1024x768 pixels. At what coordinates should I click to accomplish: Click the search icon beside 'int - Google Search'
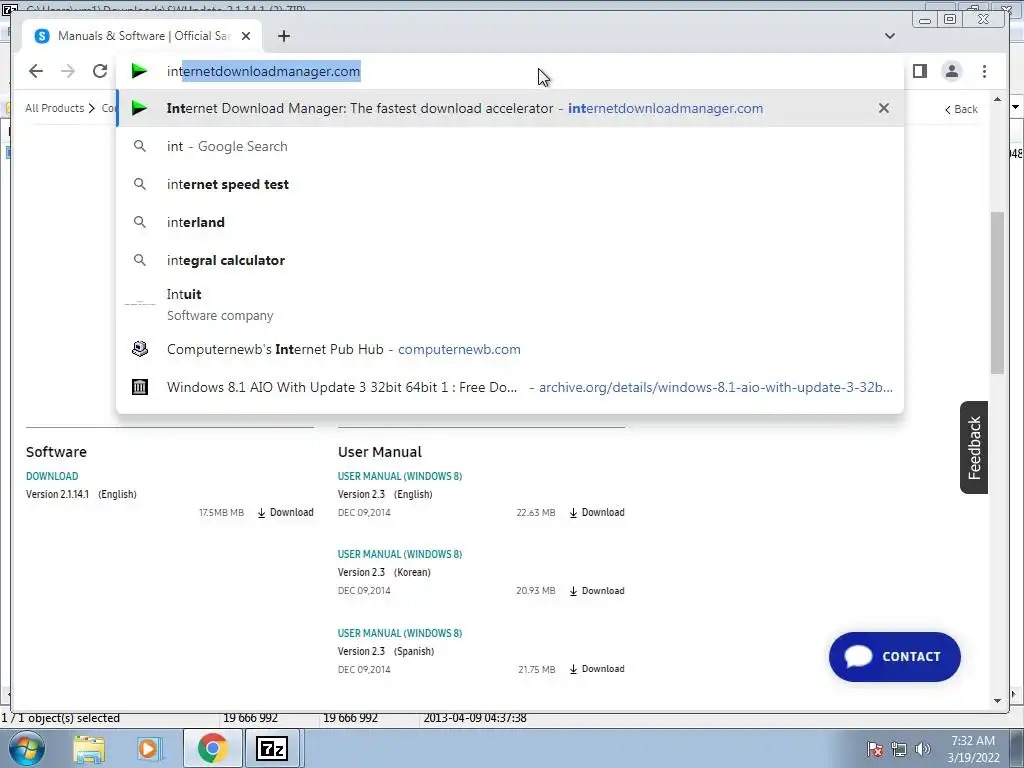140,146
